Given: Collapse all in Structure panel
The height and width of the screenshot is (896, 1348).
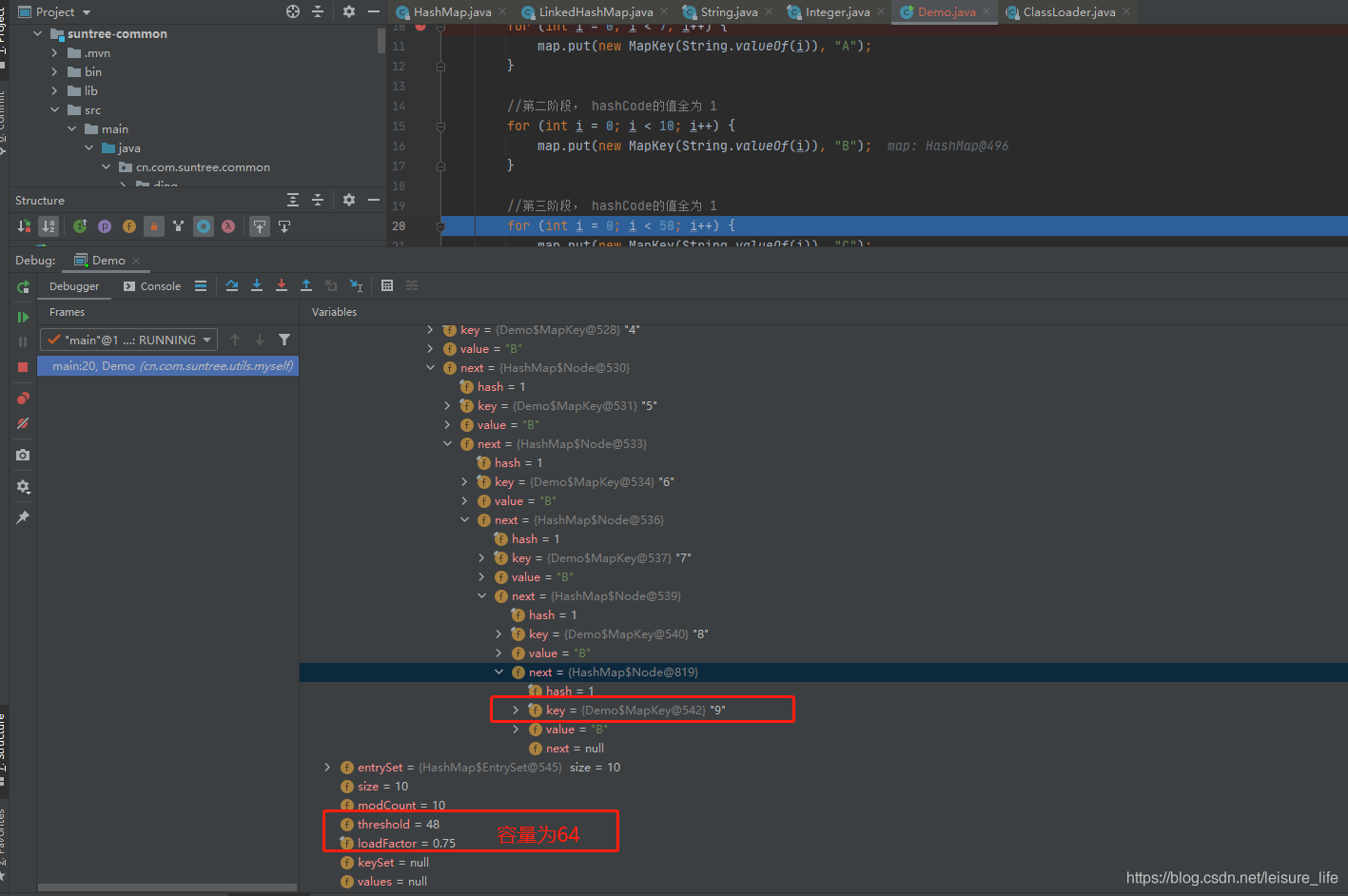Looking at the screenshot, I should pyautogui.click(x=318, y=200).
